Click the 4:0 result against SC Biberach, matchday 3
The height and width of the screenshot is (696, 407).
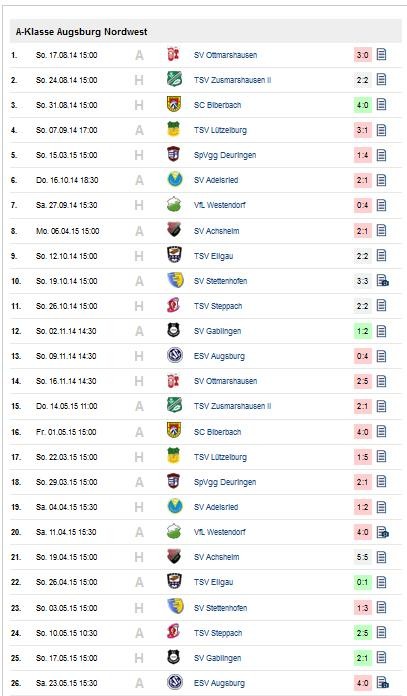[363, 105]
